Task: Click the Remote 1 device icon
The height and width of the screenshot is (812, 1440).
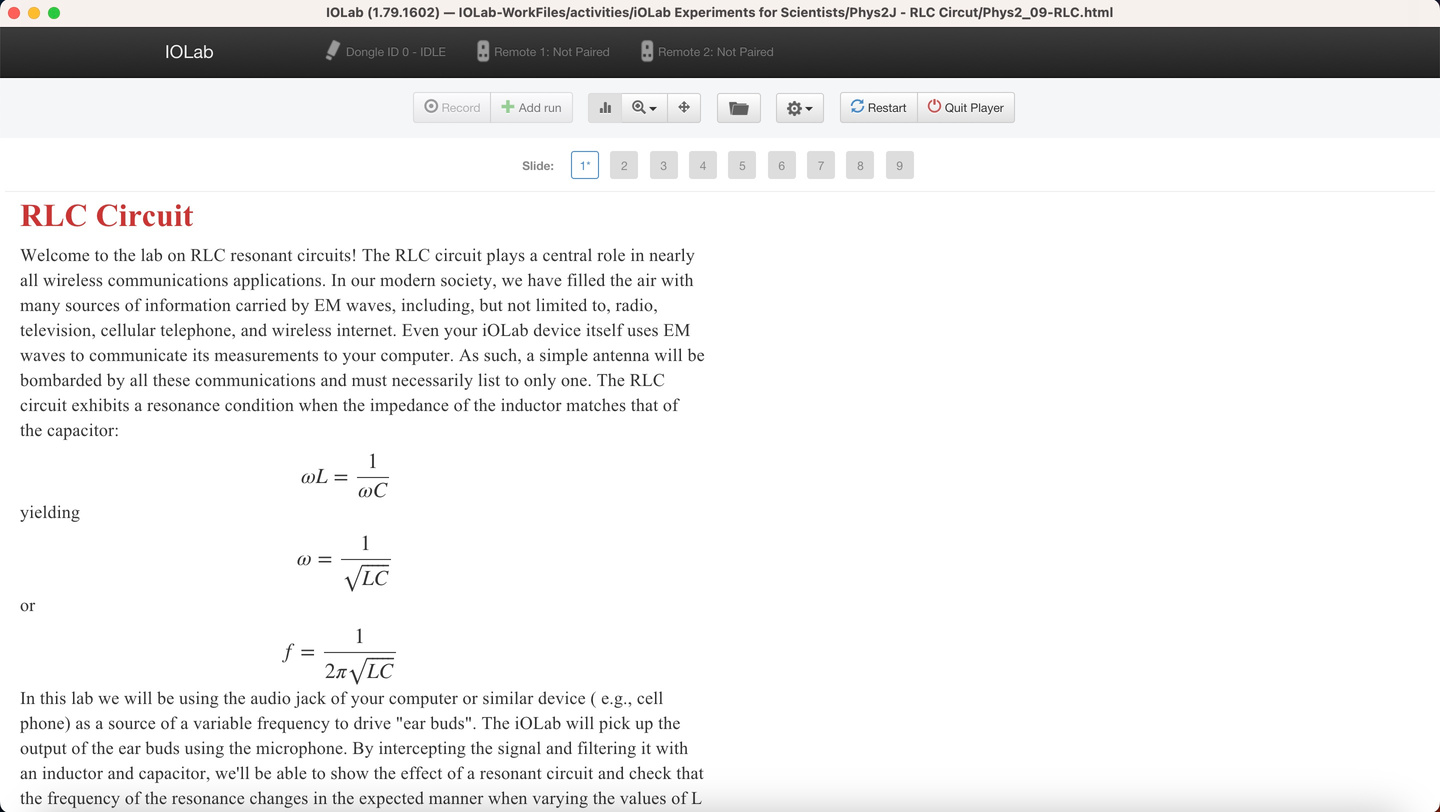Action: (483, 51)
